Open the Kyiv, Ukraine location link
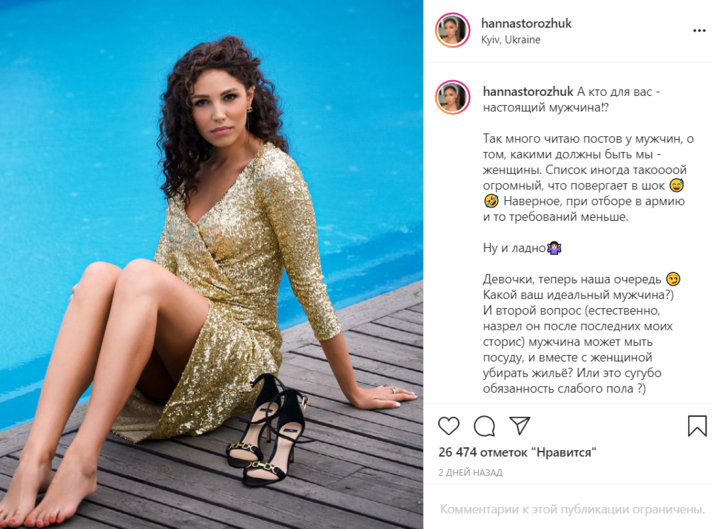This screenshot has height=529, width=713. tap(511, 40)
